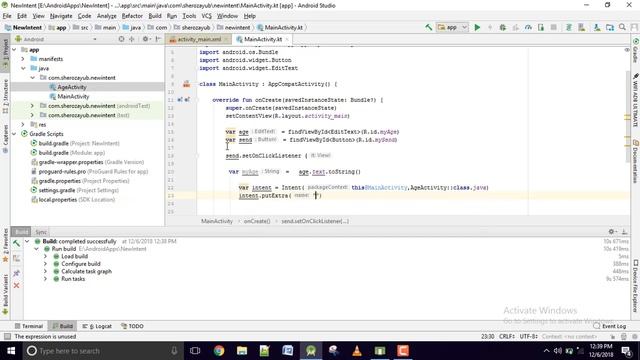The image size is (640, 360).
Task: Open Project panel gear settings
Action: pyautogui.click(x=145, y=39)
